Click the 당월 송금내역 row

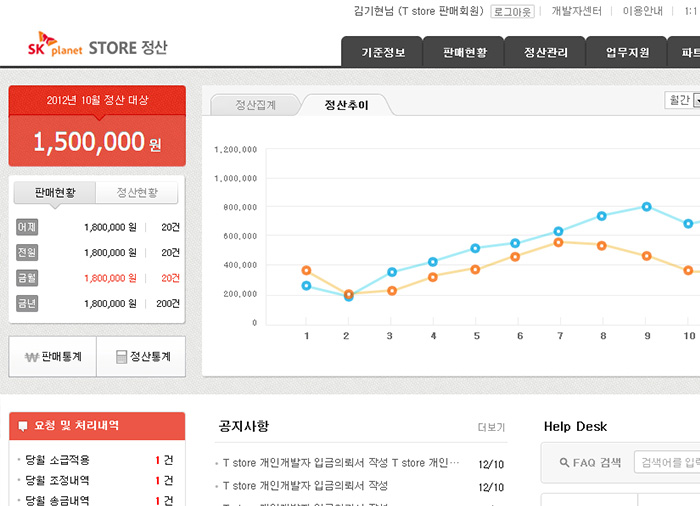pos(96,501)
